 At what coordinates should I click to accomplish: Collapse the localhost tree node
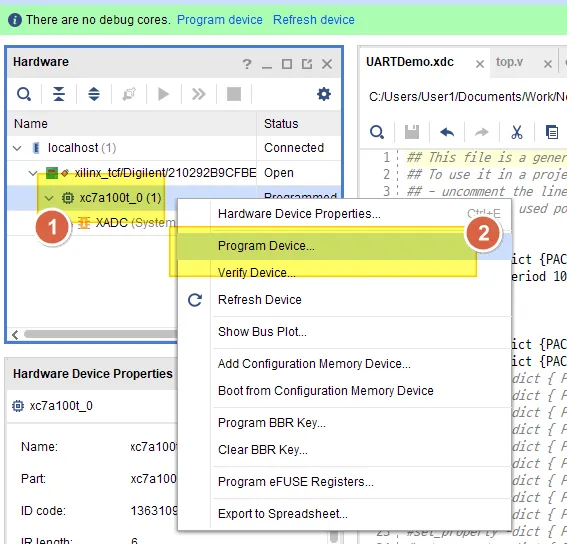click(x=17, y=148)
